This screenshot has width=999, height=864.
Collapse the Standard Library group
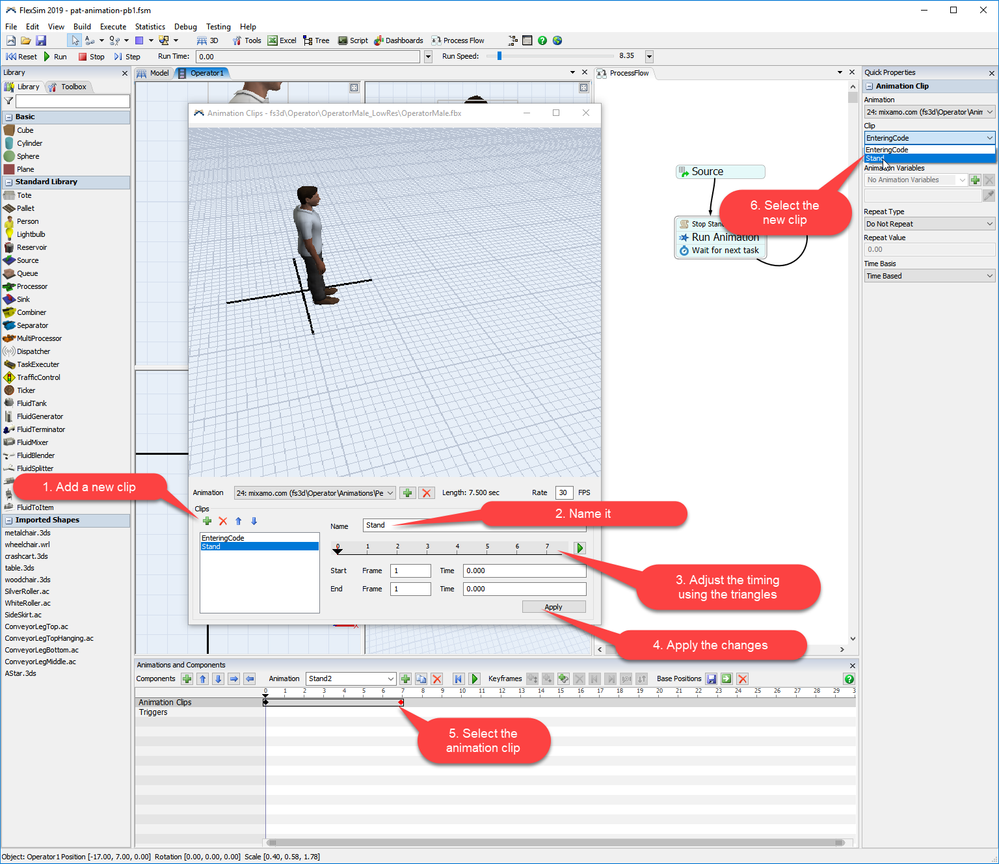[9, 182]
